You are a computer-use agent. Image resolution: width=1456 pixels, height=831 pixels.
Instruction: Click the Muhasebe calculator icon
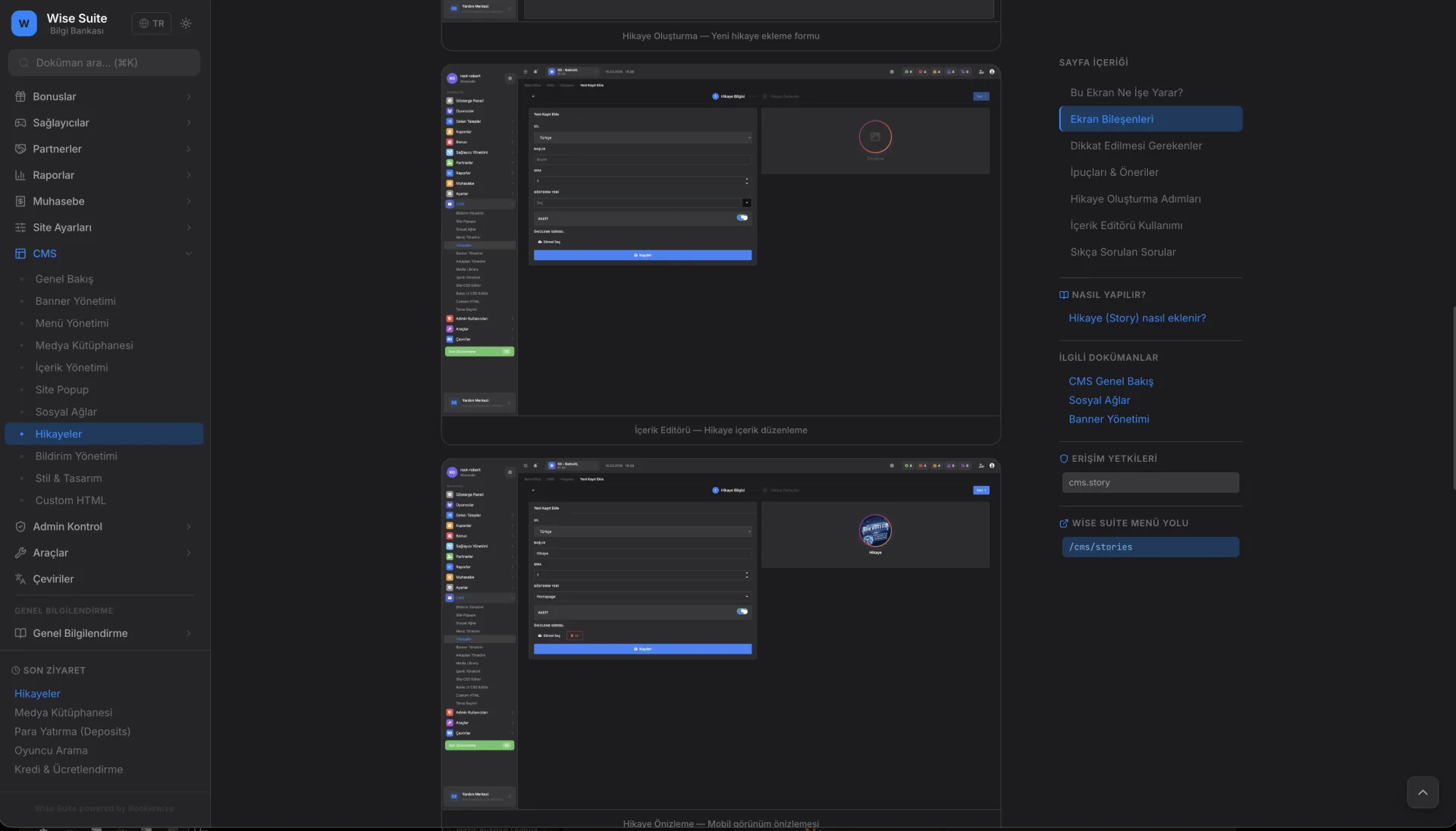[x=20, y=202]
